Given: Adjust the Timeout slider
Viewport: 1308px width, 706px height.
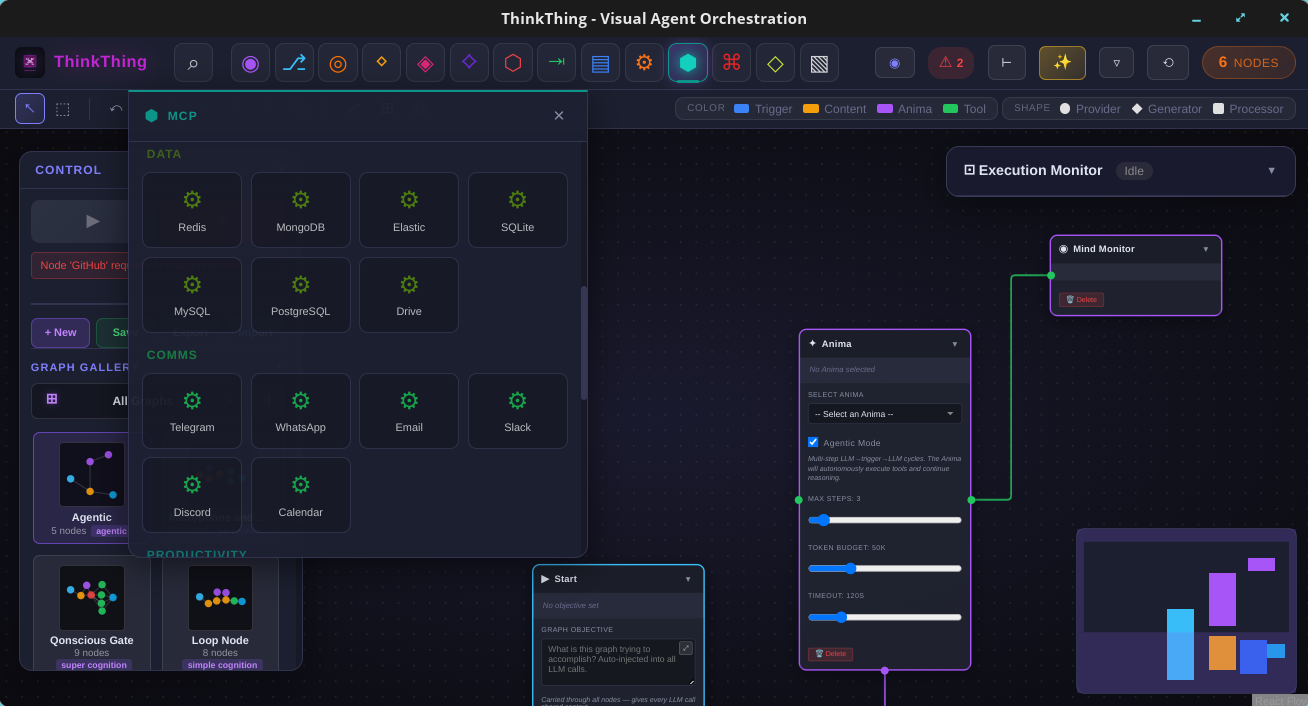Looking at the screenshot, I should (885, 617).
